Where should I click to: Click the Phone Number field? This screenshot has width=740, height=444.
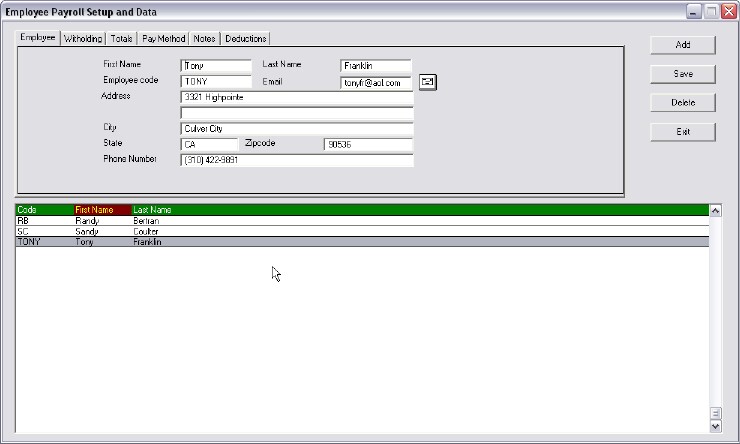pos(296,160)
